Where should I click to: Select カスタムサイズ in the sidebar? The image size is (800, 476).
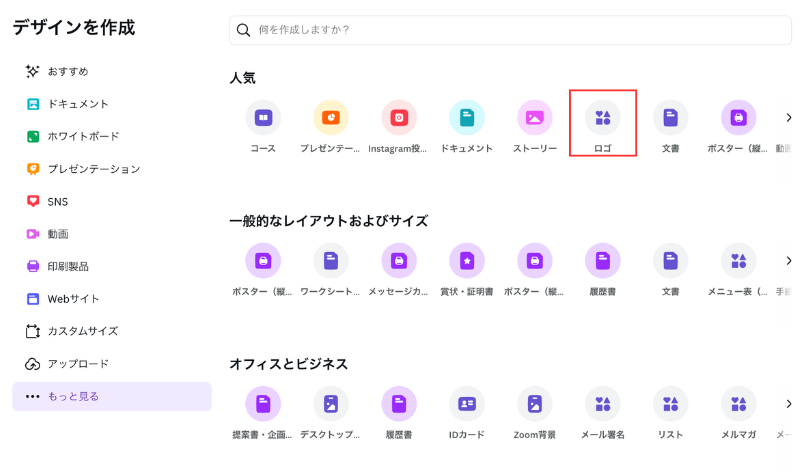pyautogui.click(x=83, y=331)
